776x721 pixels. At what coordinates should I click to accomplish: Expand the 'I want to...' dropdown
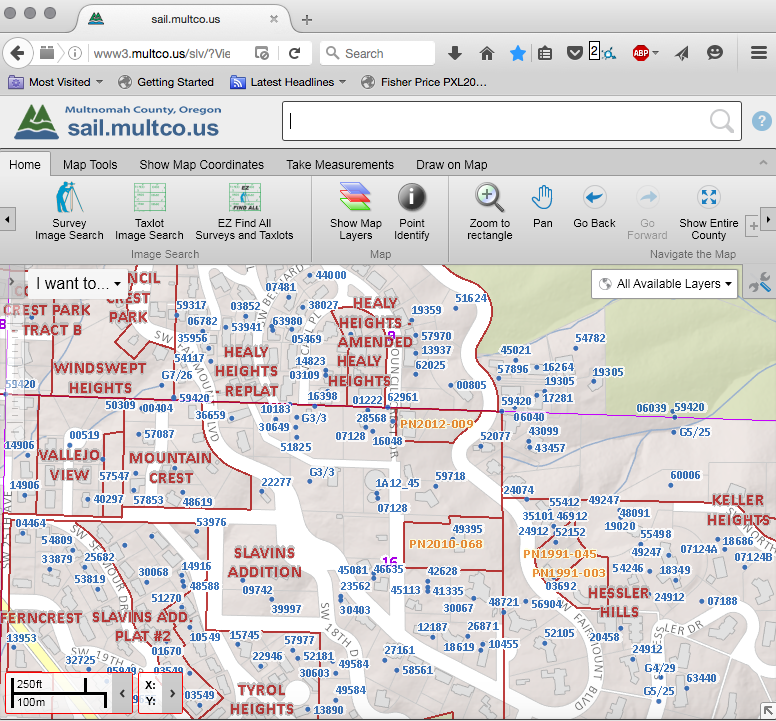(x=79, y=283)
